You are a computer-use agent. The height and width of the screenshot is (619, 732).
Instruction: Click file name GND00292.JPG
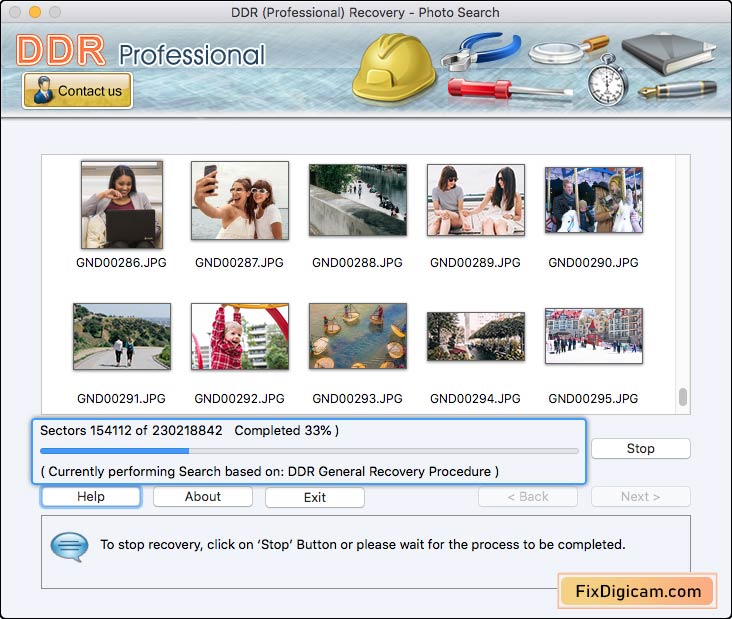(239, 399)
